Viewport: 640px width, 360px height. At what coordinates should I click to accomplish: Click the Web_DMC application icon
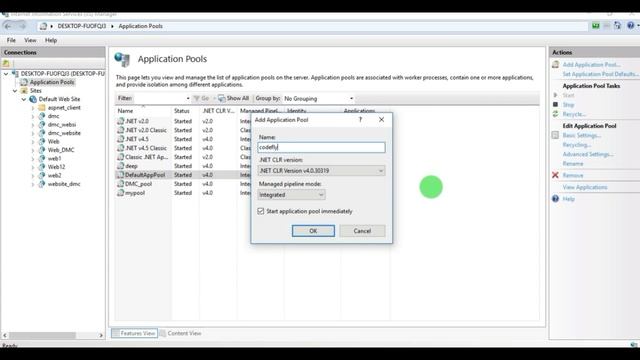pos(42,150)
